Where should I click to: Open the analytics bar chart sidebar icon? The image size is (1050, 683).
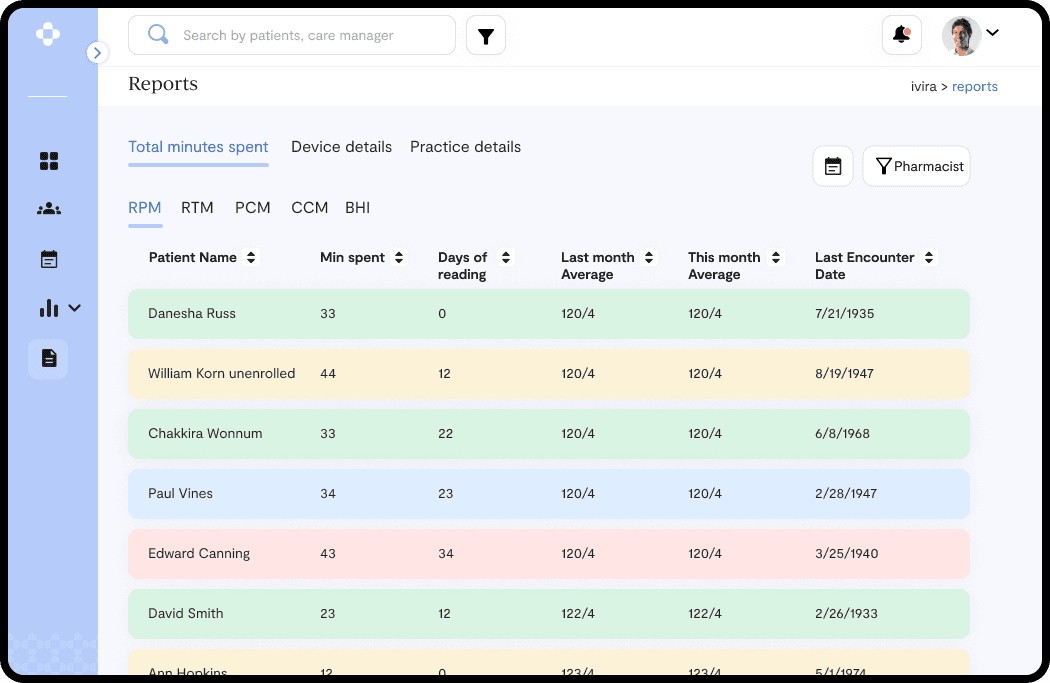tap(49, 308)
